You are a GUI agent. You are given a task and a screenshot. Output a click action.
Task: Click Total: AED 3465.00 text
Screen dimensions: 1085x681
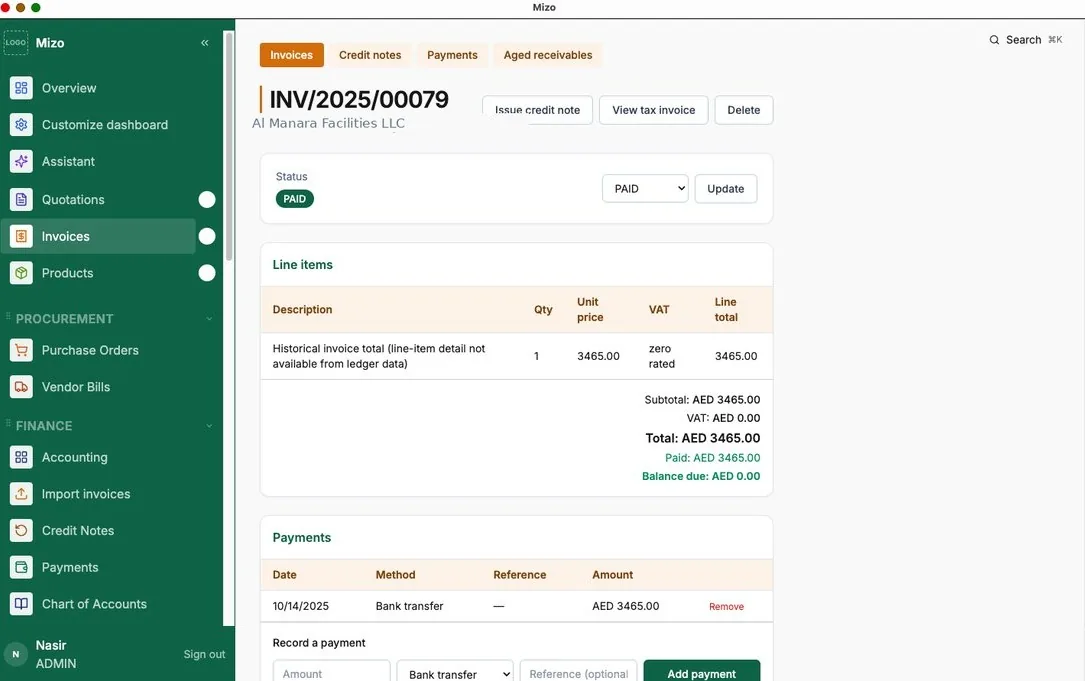[702, 438]
